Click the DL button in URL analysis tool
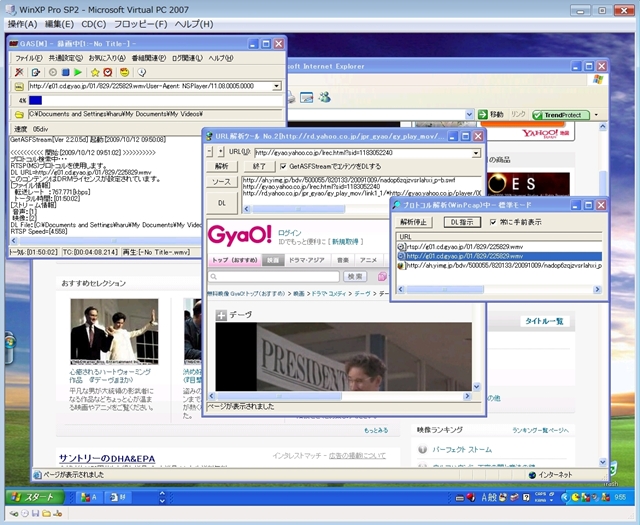 [222, 203]
